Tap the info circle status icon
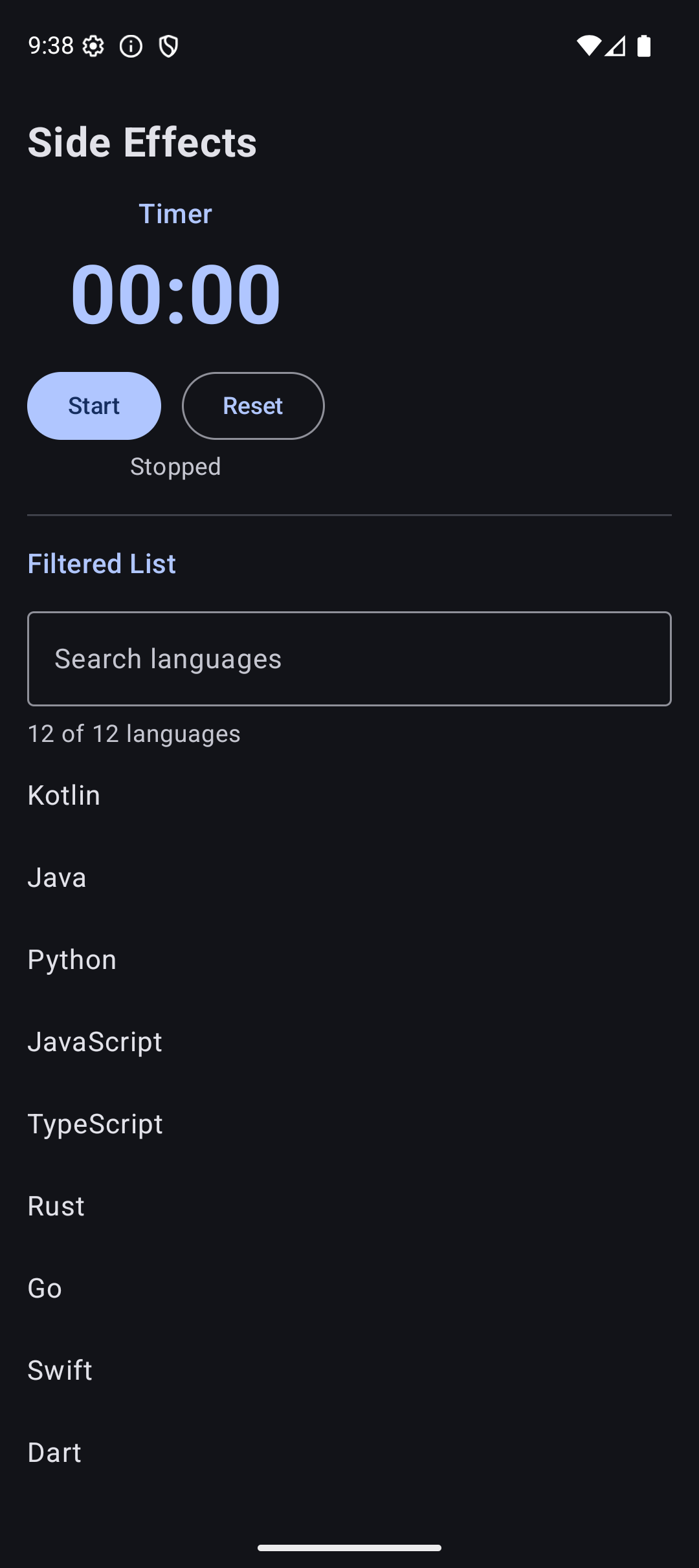 point(131,46)
